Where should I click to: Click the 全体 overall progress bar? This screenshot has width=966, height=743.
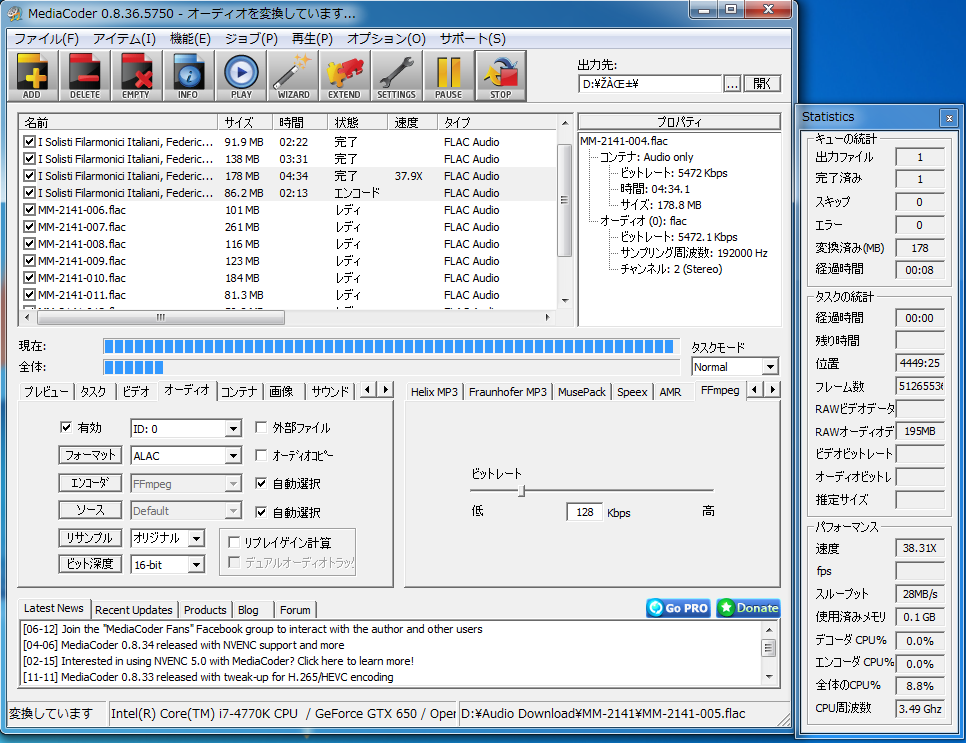click(391, 367)
